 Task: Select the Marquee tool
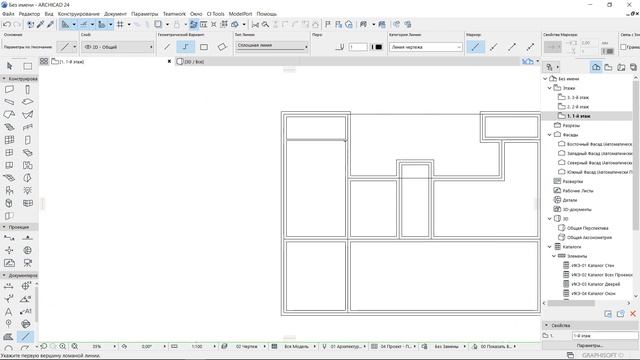click(27, 66)
